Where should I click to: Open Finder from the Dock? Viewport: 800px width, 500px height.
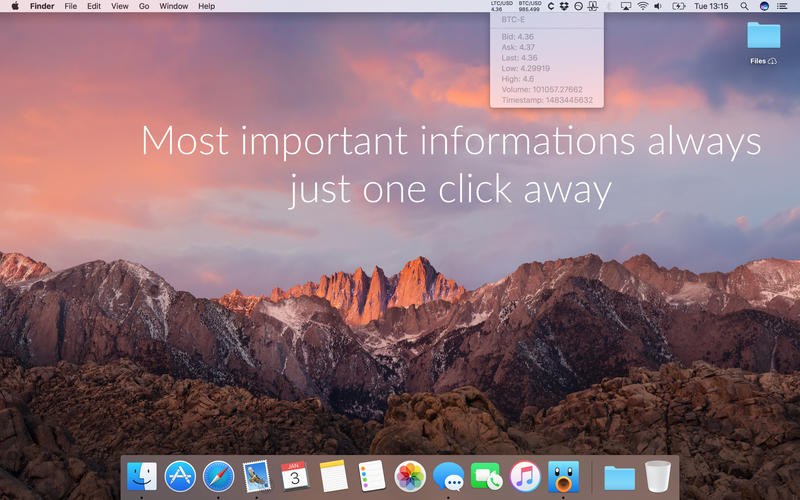tap(142, 476)
